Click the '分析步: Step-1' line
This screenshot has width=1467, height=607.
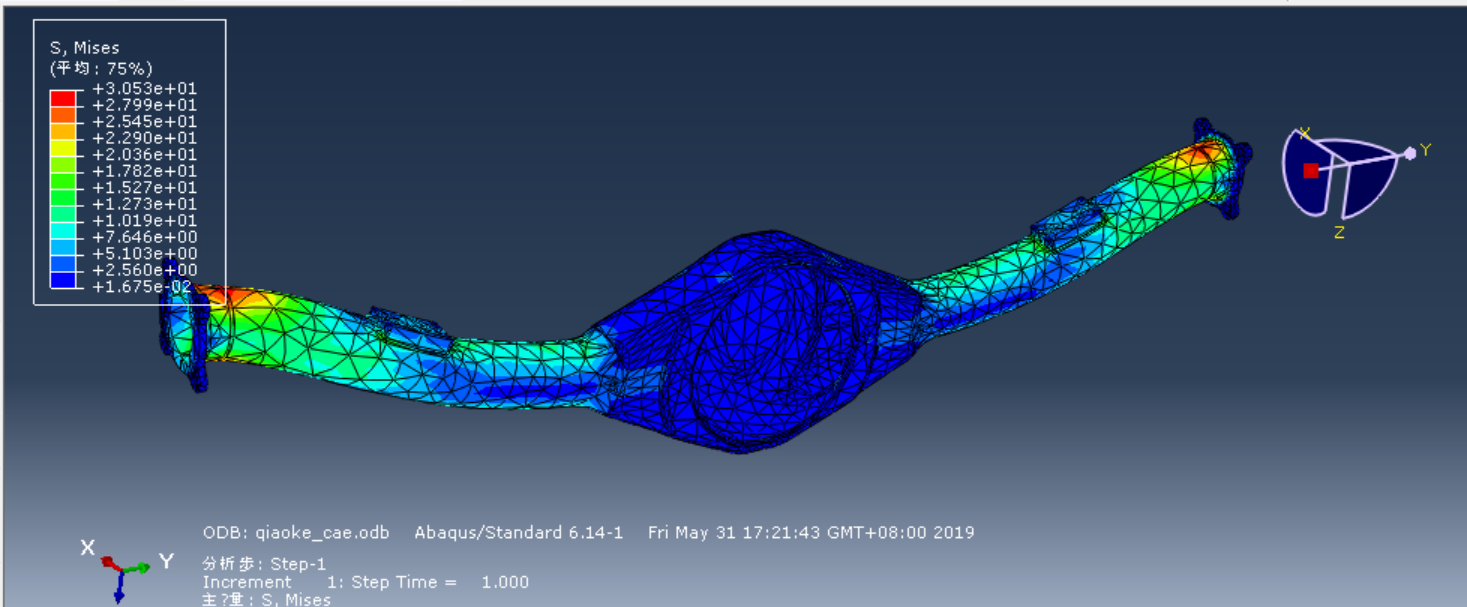point(265,564)
